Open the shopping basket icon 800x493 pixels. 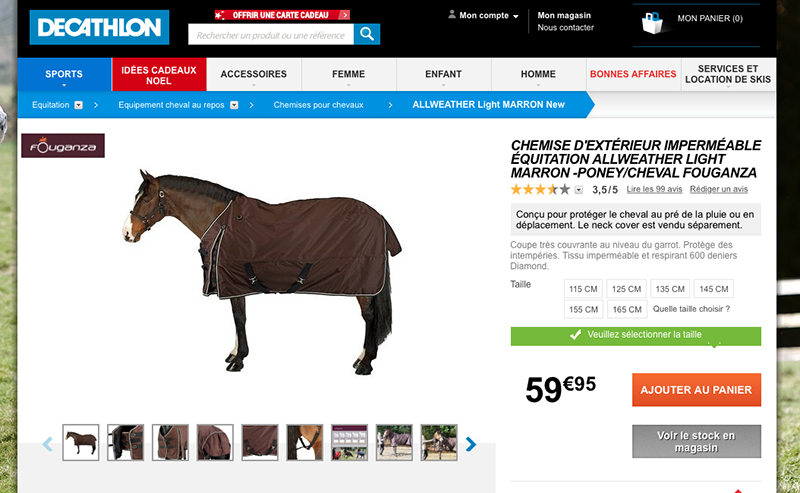(652, 23)
